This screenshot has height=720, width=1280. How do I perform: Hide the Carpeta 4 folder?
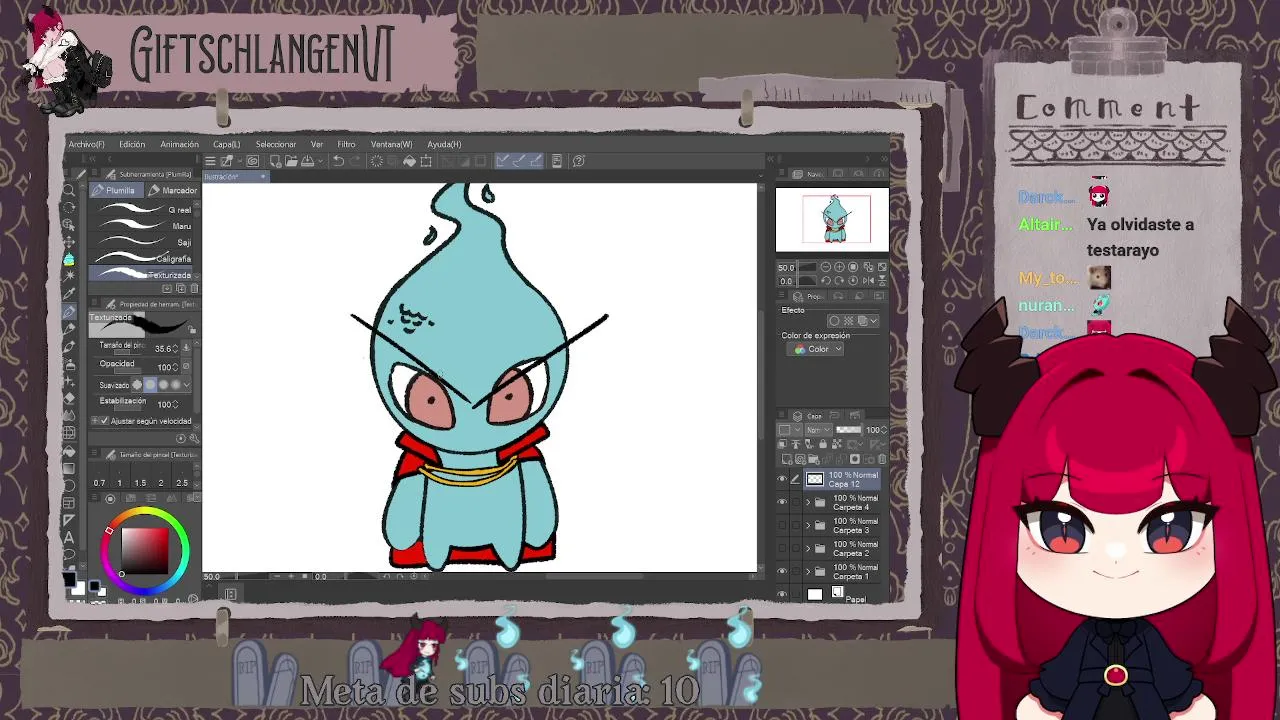pos(782,501)
